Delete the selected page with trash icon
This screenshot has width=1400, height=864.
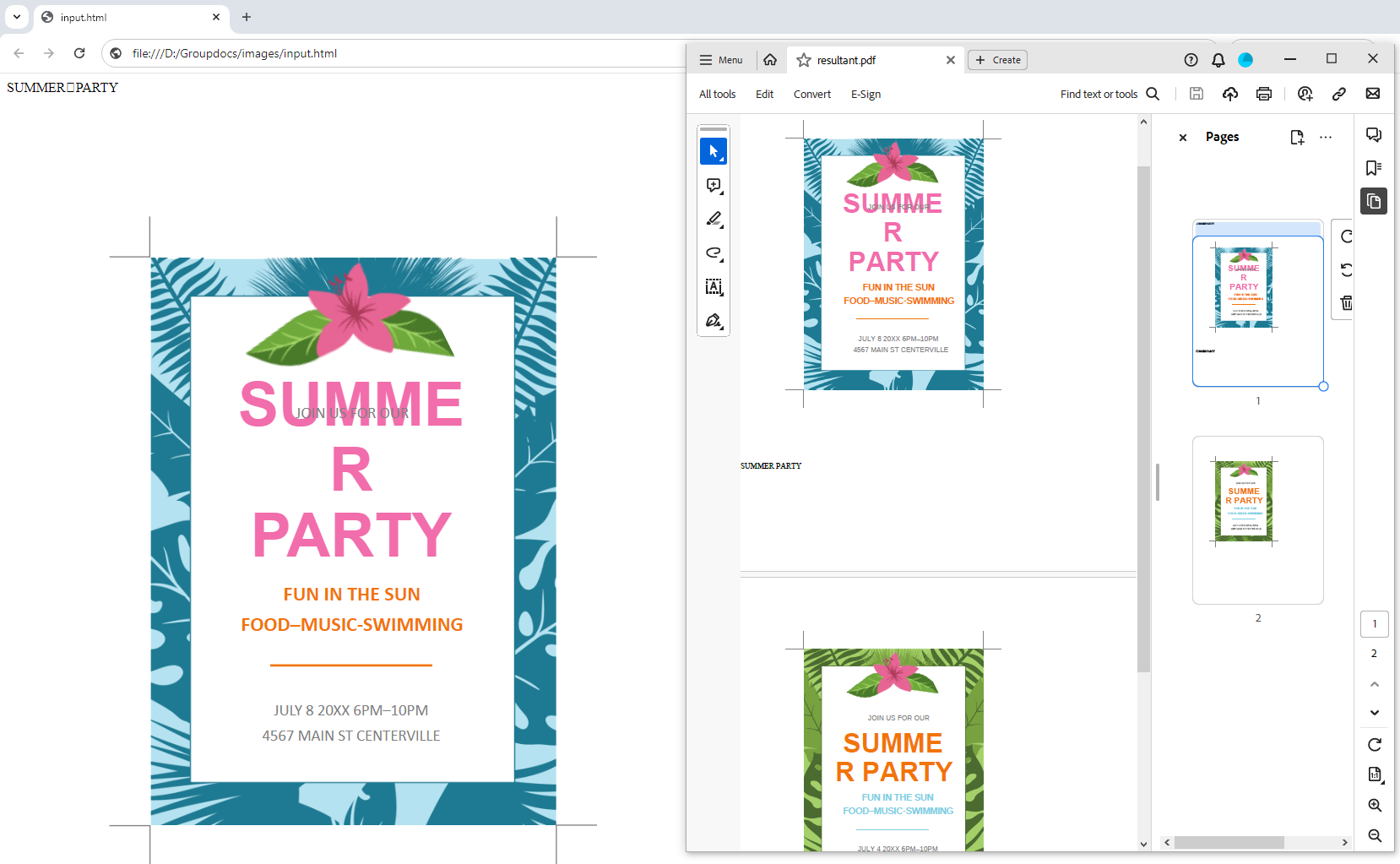coord(1346,302)
